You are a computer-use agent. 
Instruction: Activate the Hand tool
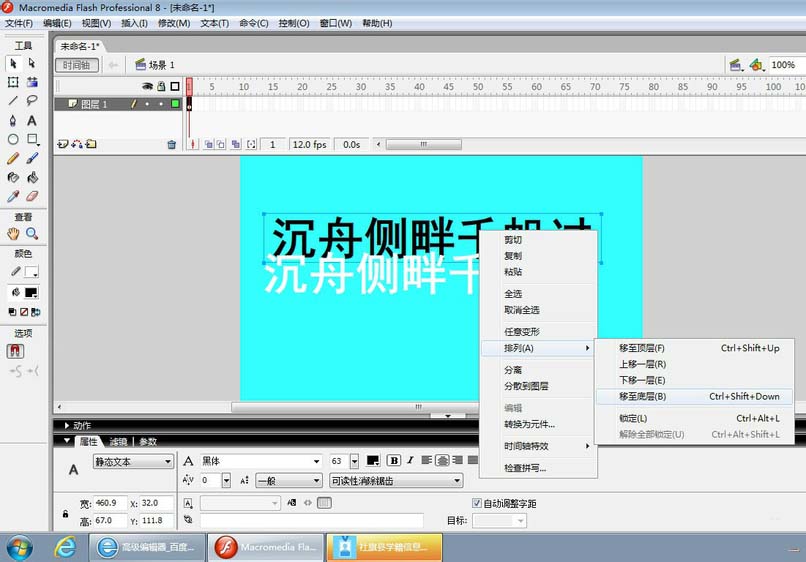[x=13, y=233]
